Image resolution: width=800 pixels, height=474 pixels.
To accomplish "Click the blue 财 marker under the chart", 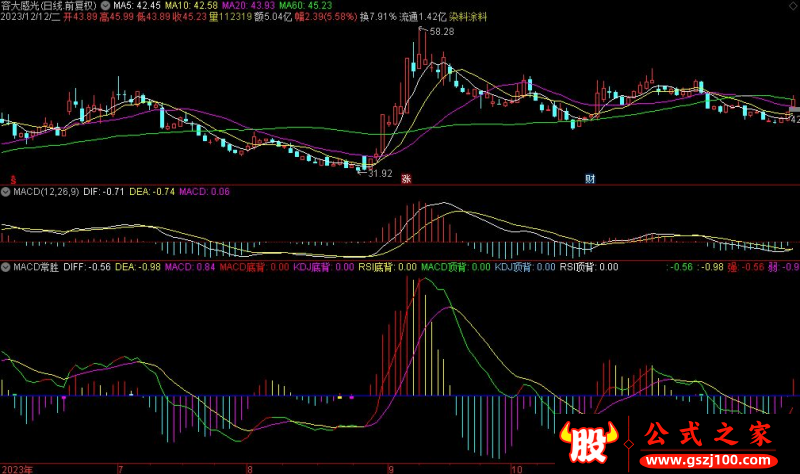I will [590, 179].
